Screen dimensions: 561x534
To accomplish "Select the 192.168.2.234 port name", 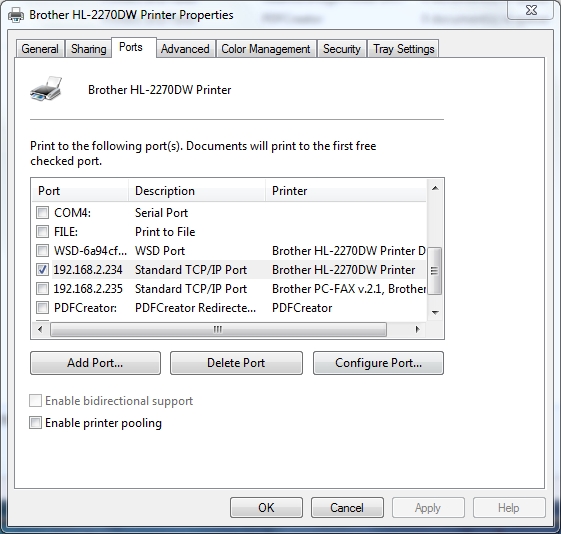I will [88, 270].
